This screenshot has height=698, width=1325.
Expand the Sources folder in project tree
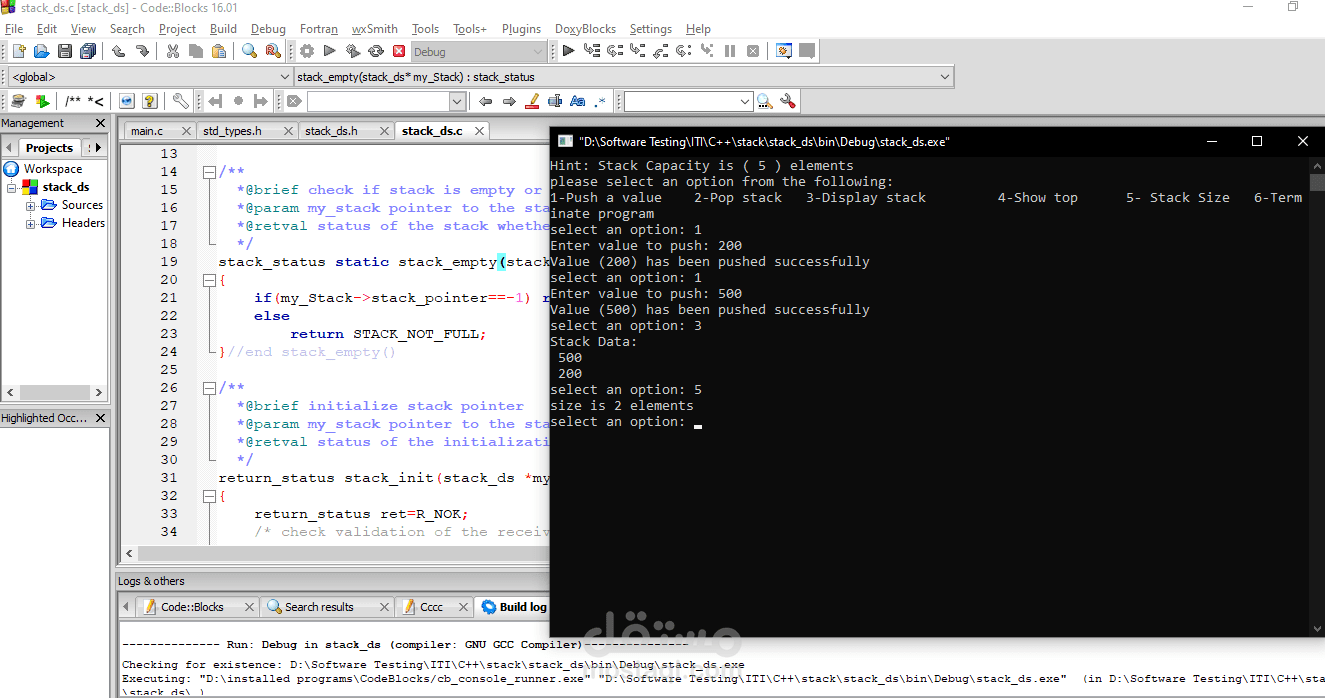[30, 205]
